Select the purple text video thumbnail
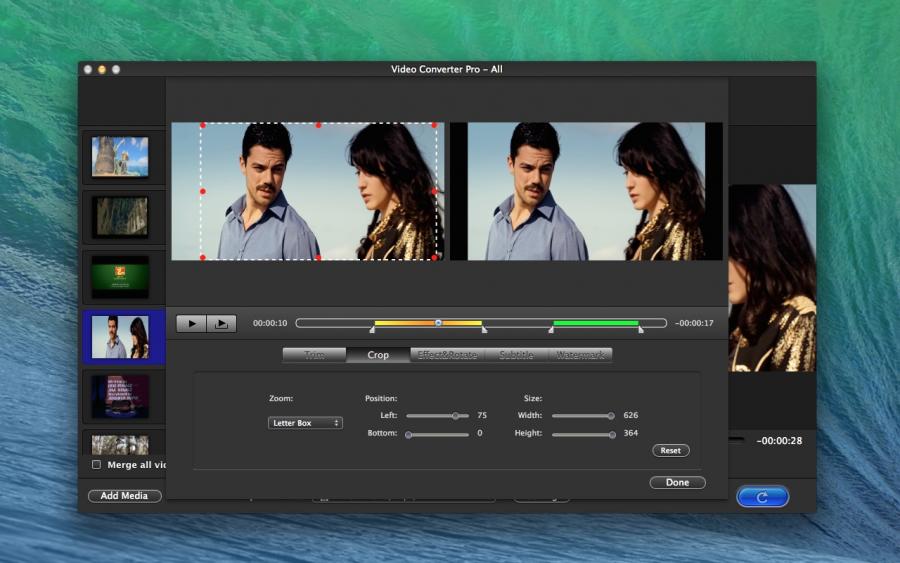Screen dimensions: 900x563 click(121, 397)
